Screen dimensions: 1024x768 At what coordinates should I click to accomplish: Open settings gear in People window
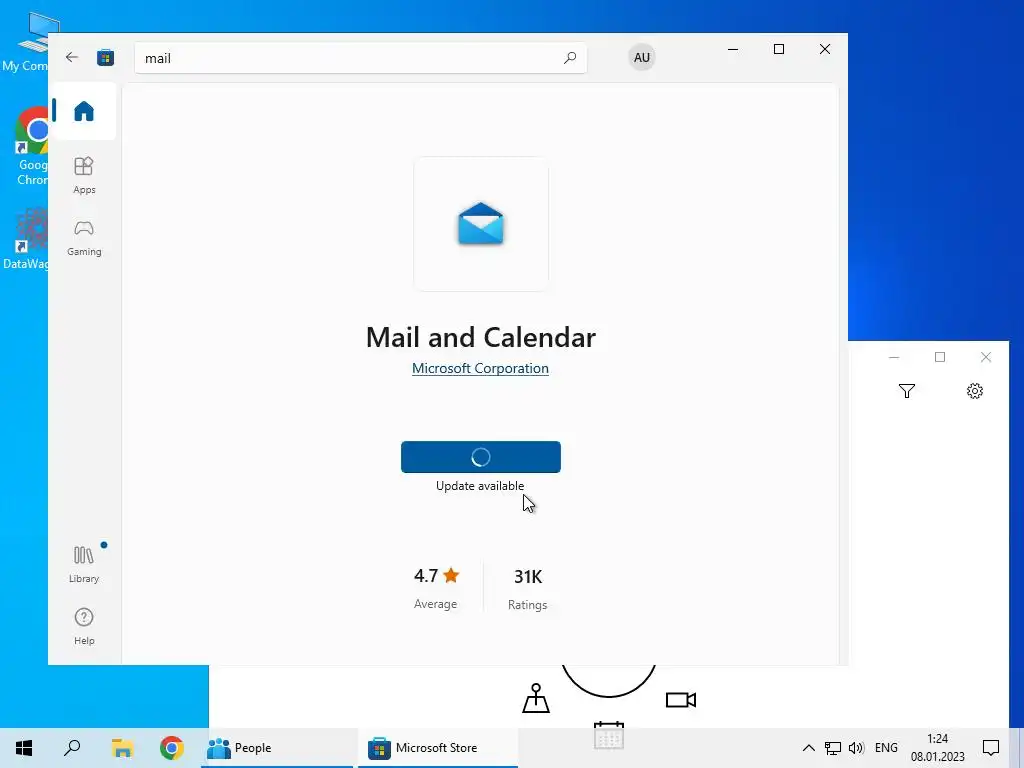click(x=974, y=391)
